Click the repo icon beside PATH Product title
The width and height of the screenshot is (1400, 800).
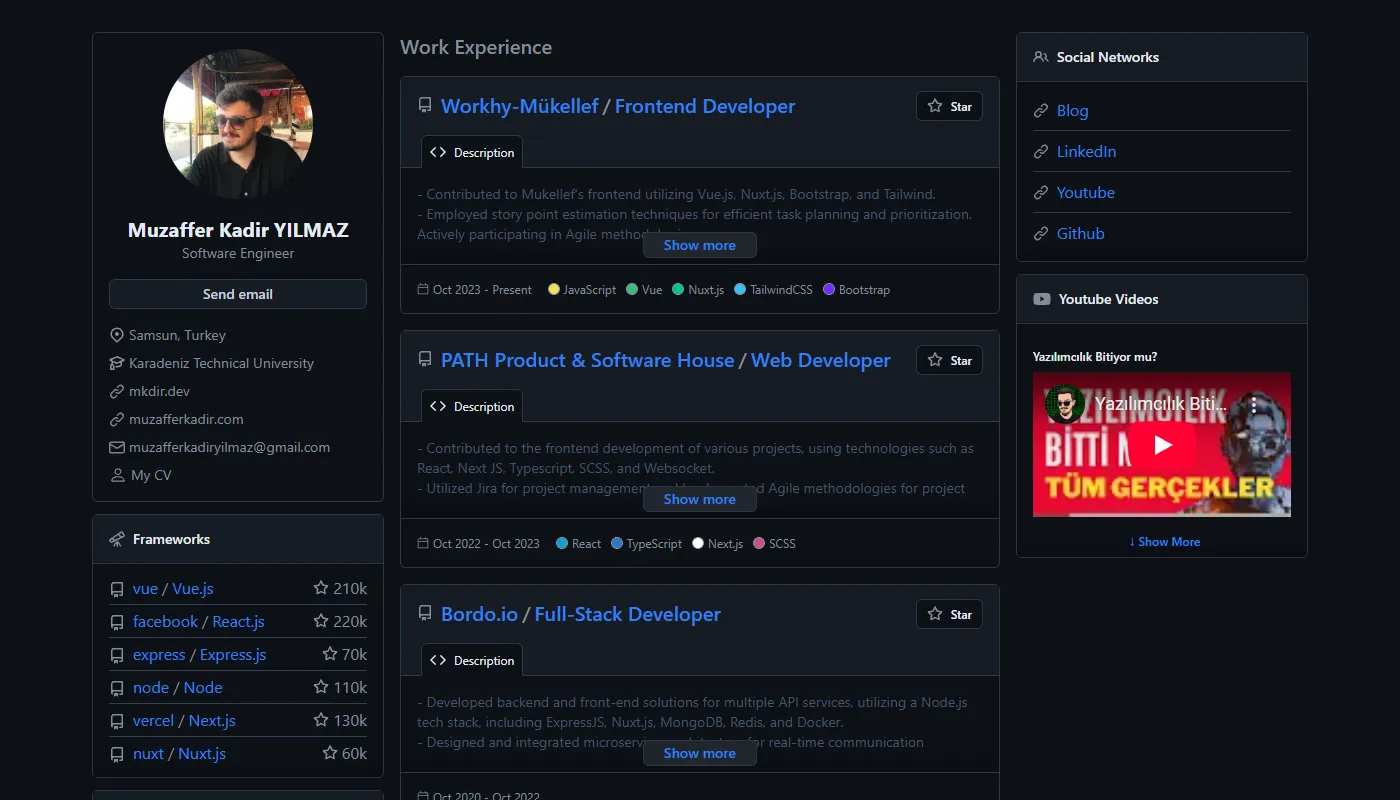[x=425, y=359]
